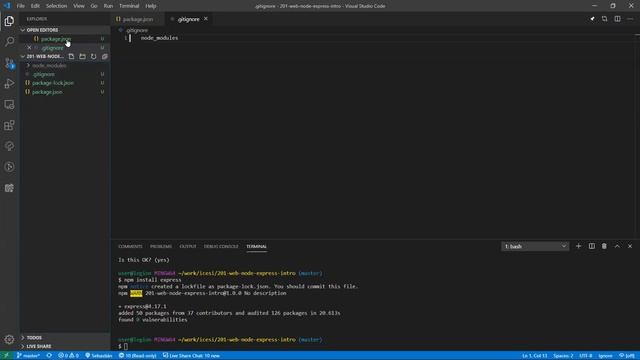Switch to the package.json editor tab

pos(138,19)
